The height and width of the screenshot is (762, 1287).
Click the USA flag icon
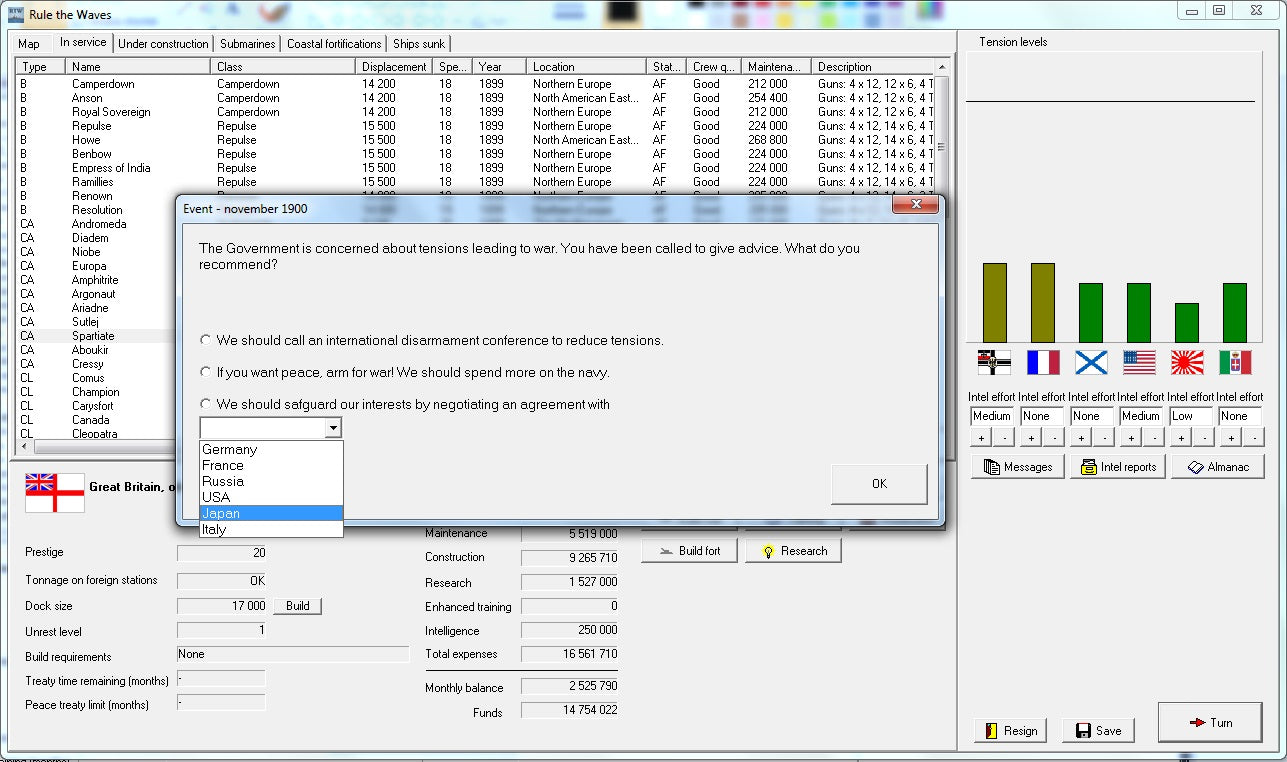coord(1139,362)
